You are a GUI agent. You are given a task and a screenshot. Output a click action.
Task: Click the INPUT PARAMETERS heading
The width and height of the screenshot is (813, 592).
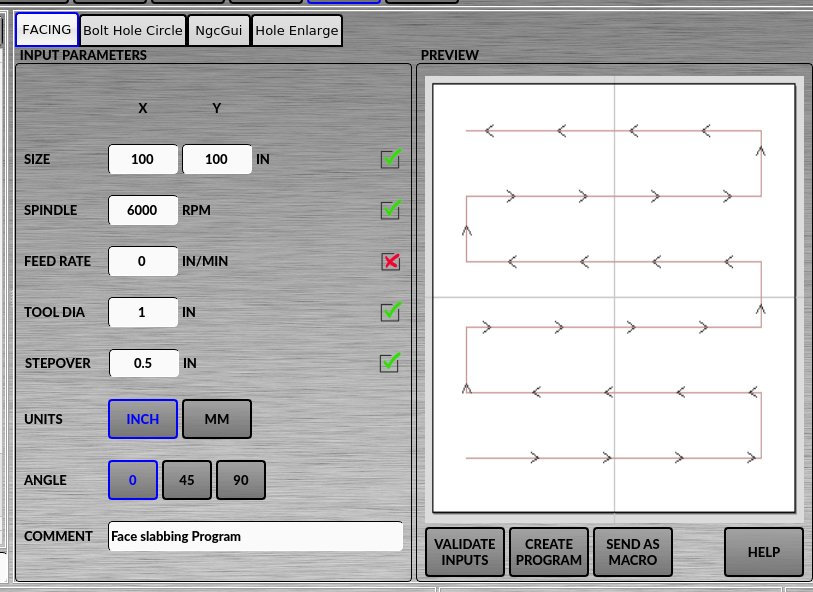click(83, 55)
